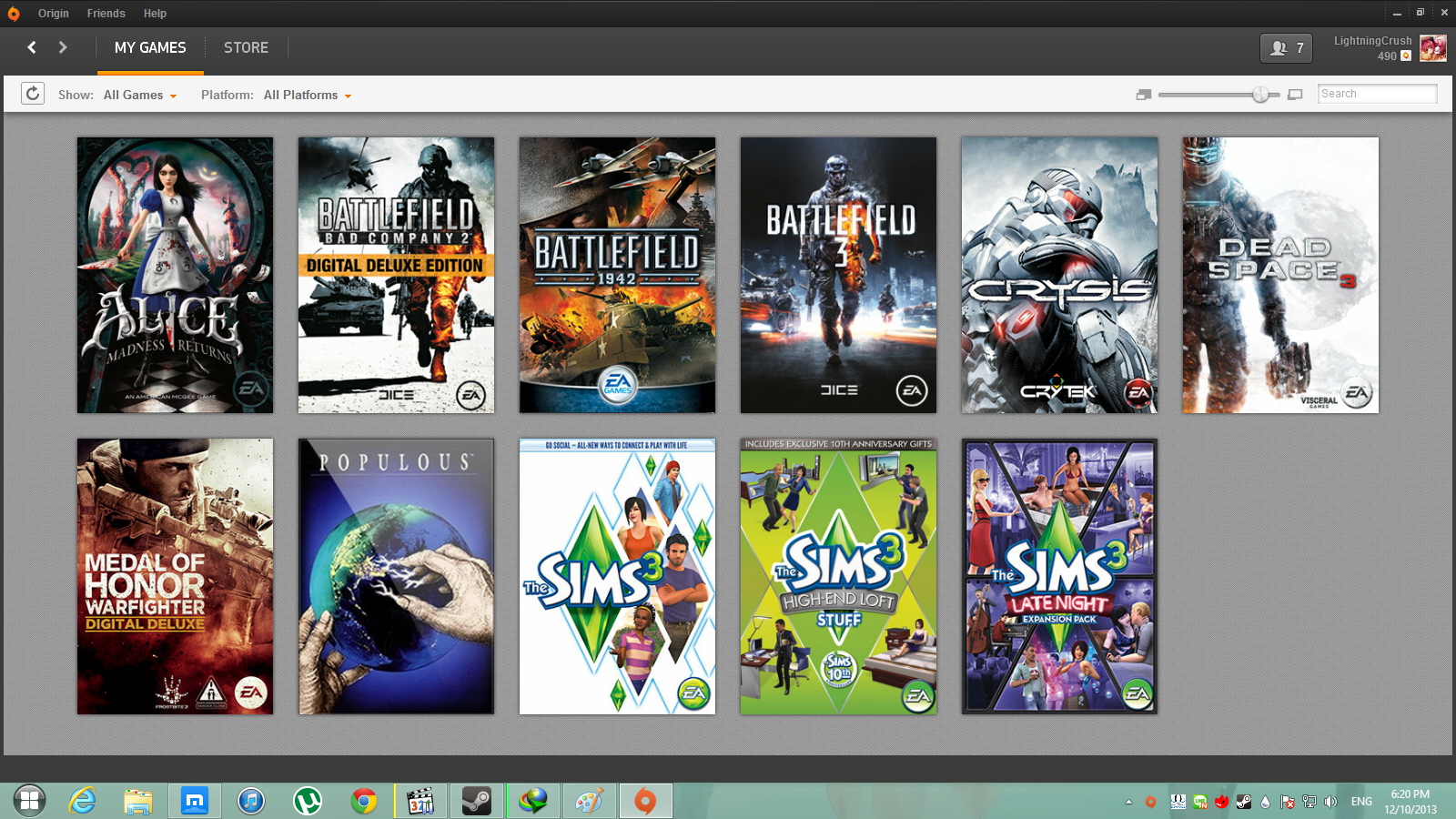Screen dimensions: 1456x819
Task: Click the ENG language indicator
Action: click(1361, 802)
